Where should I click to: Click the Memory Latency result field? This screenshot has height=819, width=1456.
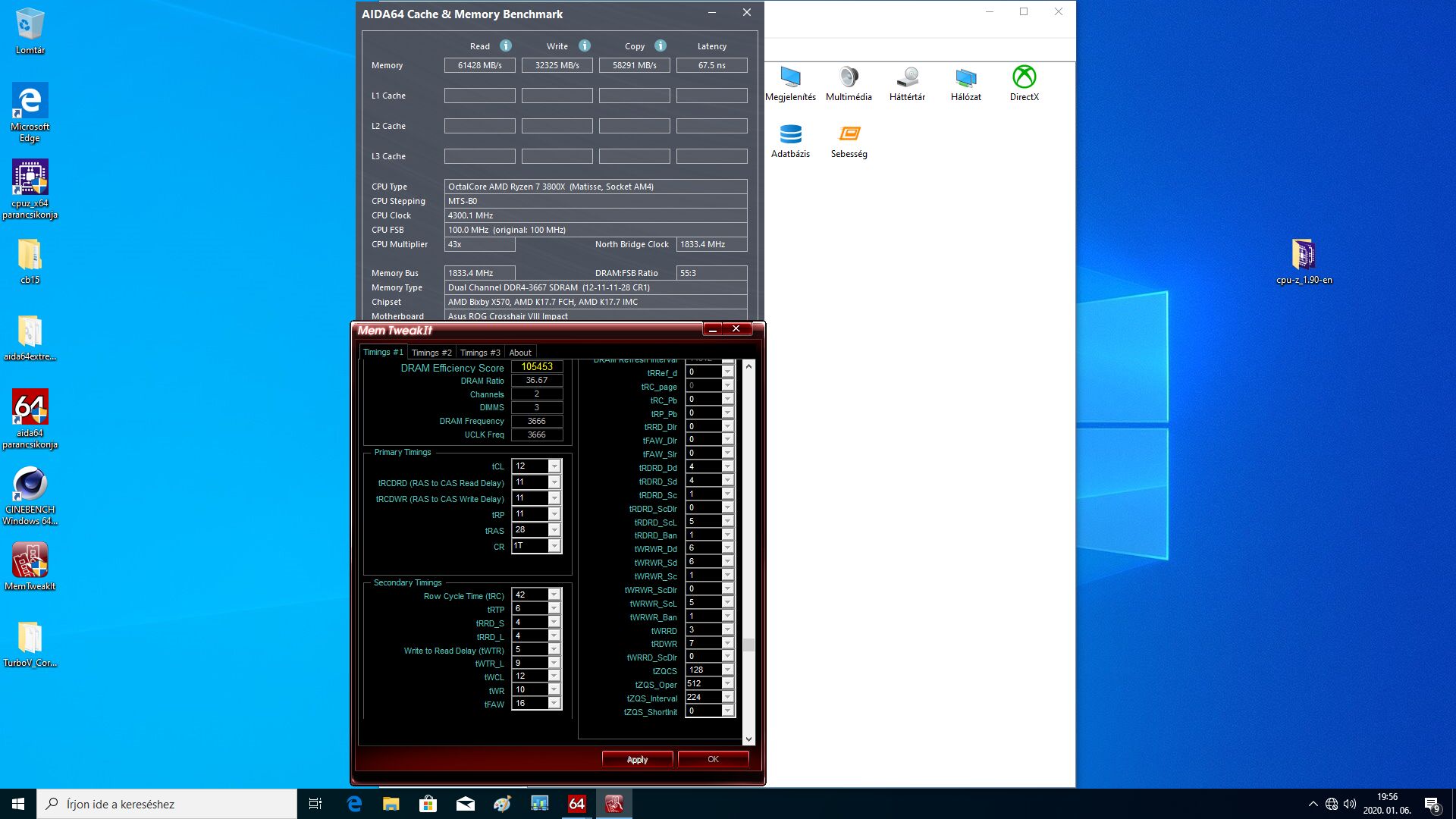click(711, 65)
